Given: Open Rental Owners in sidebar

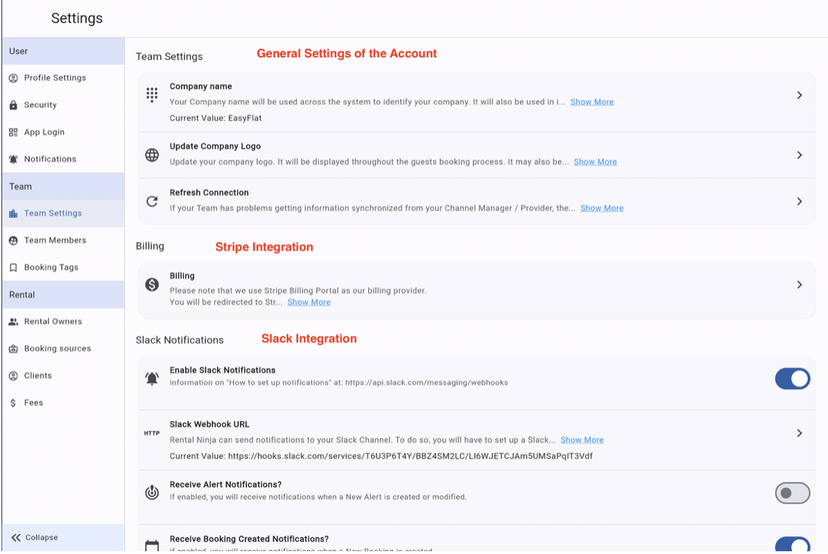Looking at the screenshot, I should (x=53, y=322).
